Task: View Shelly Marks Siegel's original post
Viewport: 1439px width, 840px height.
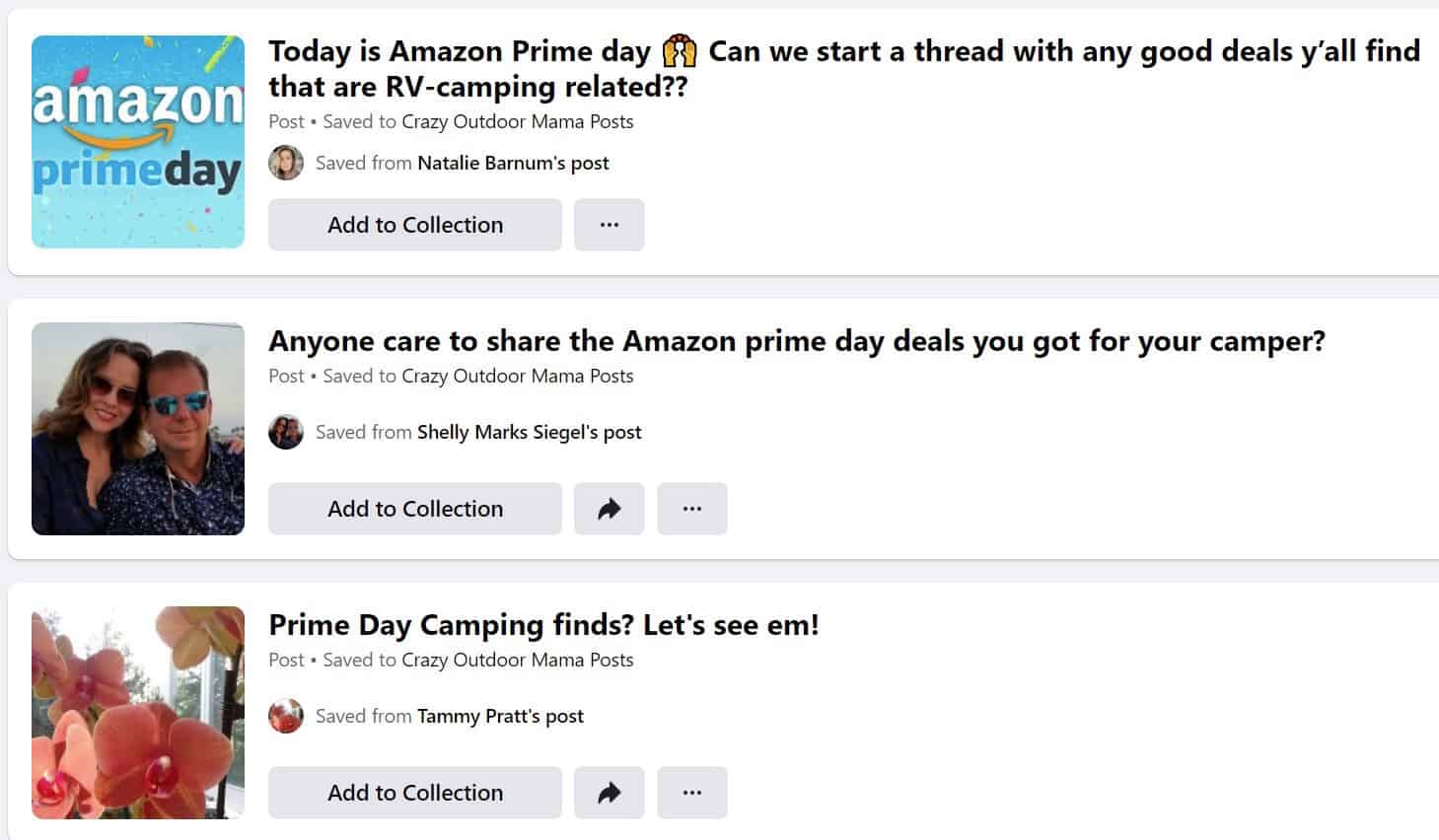Action: pyautogui.click(x=529, y=432)
